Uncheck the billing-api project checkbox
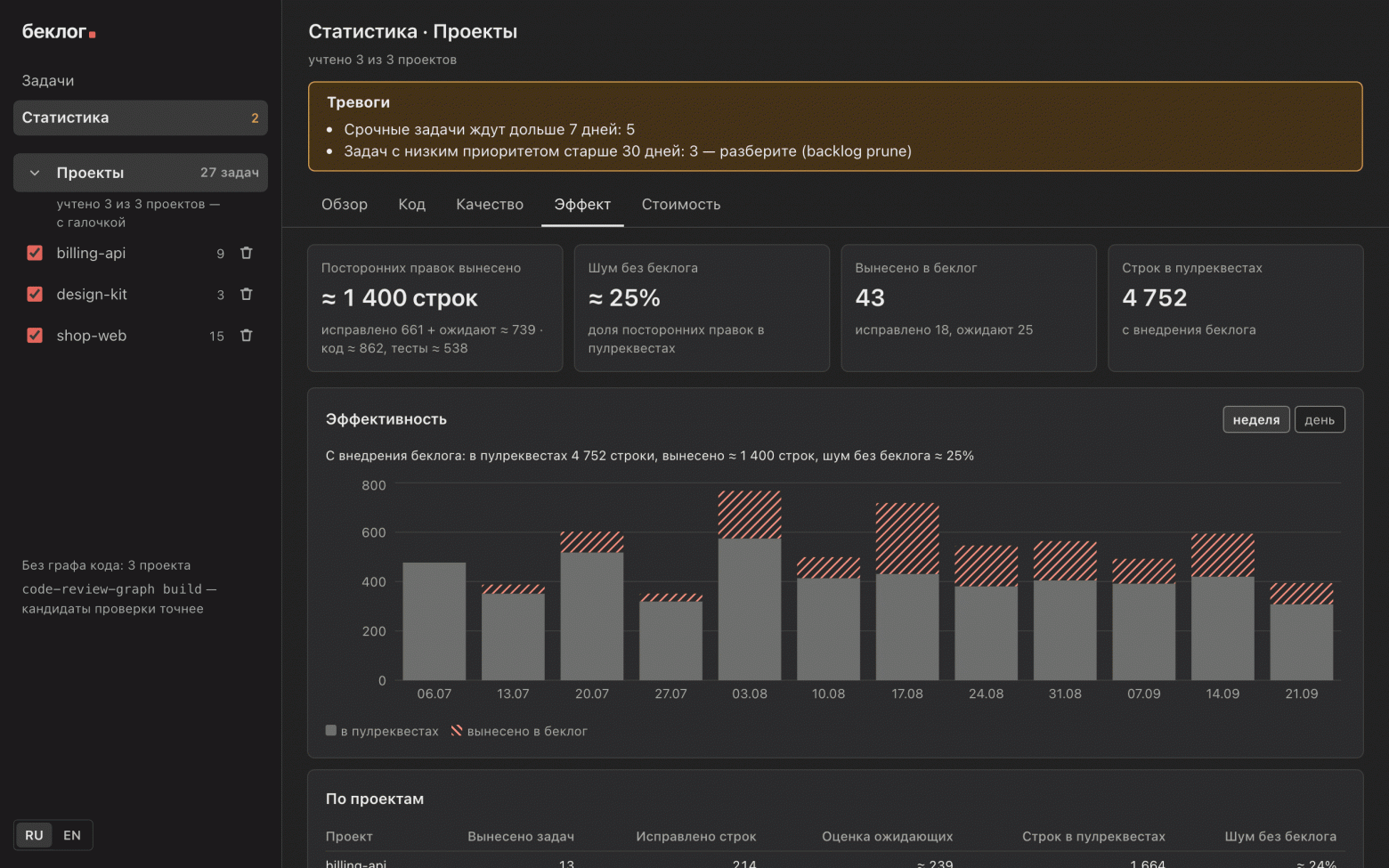This screenshot has width=1389, height=868. tap(35, 253)
